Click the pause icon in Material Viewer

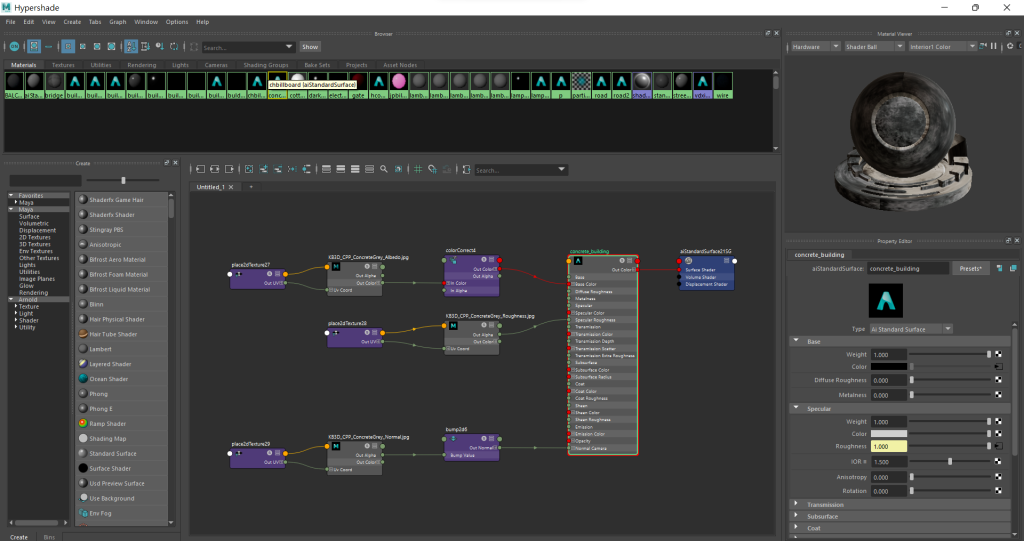994,46
